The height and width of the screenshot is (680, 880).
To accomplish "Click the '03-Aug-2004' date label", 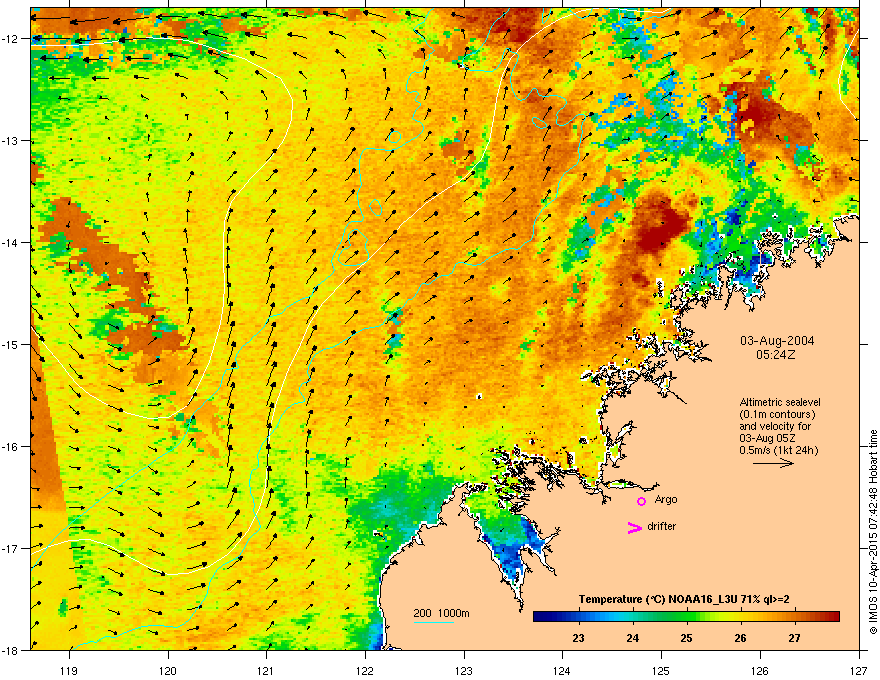I will (x=777, y=341).
